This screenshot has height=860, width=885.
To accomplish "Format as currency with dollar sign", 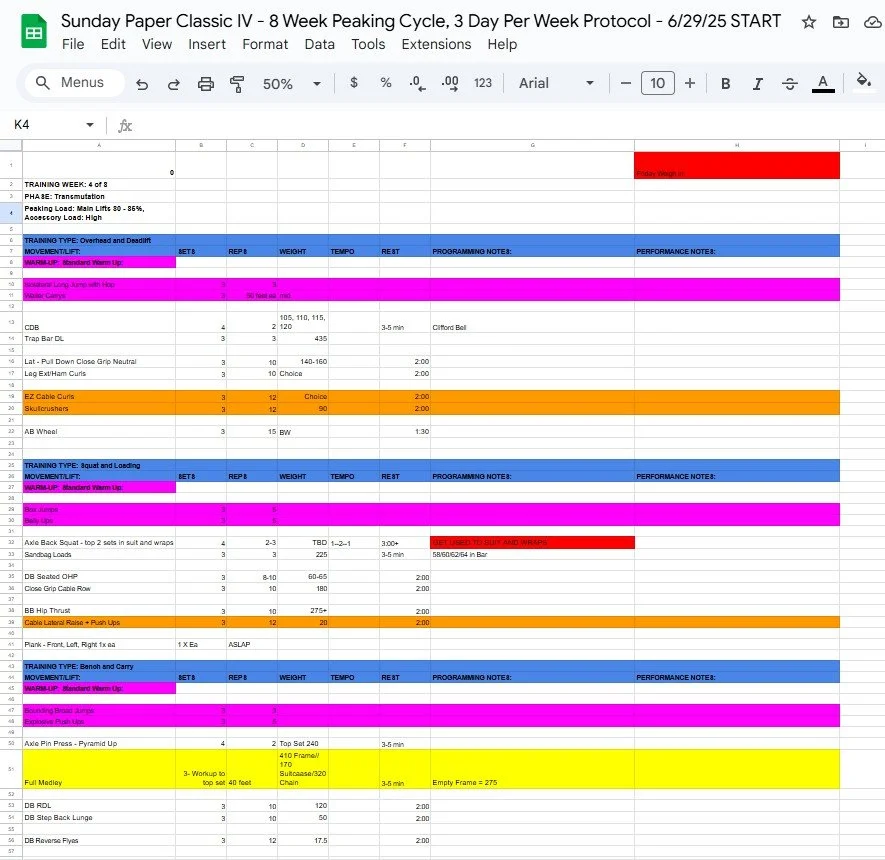I will (354, 83).
